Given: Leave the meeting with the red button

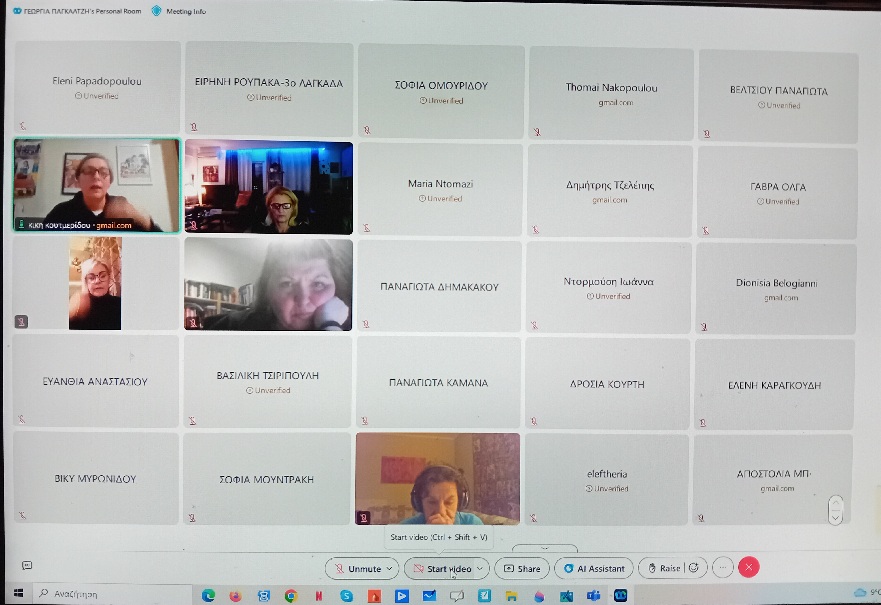Looking at the screenshot, I should [748, 567].
